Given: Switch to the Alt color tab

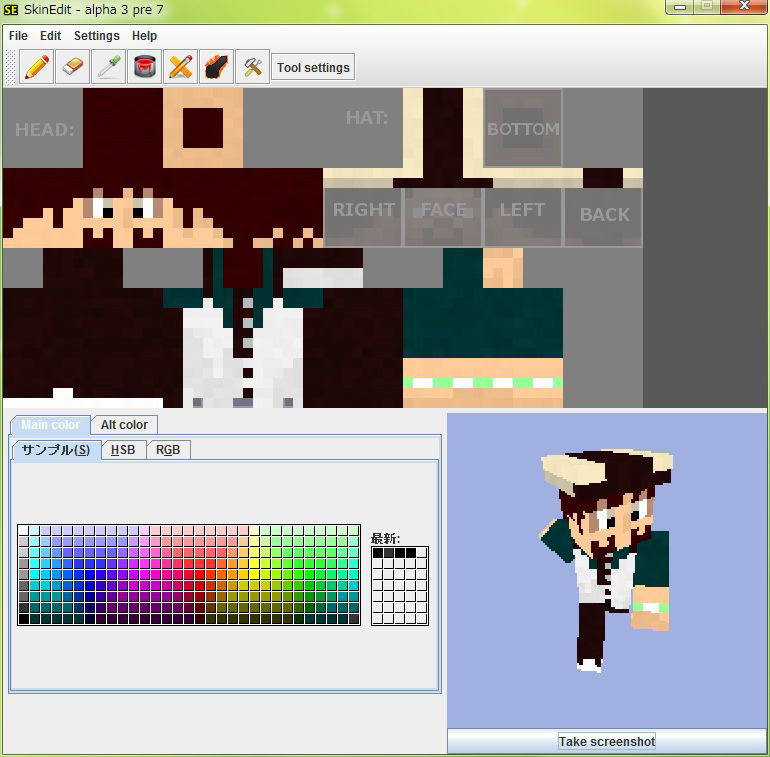Looking at the screenshot, I should click(124, 425).
